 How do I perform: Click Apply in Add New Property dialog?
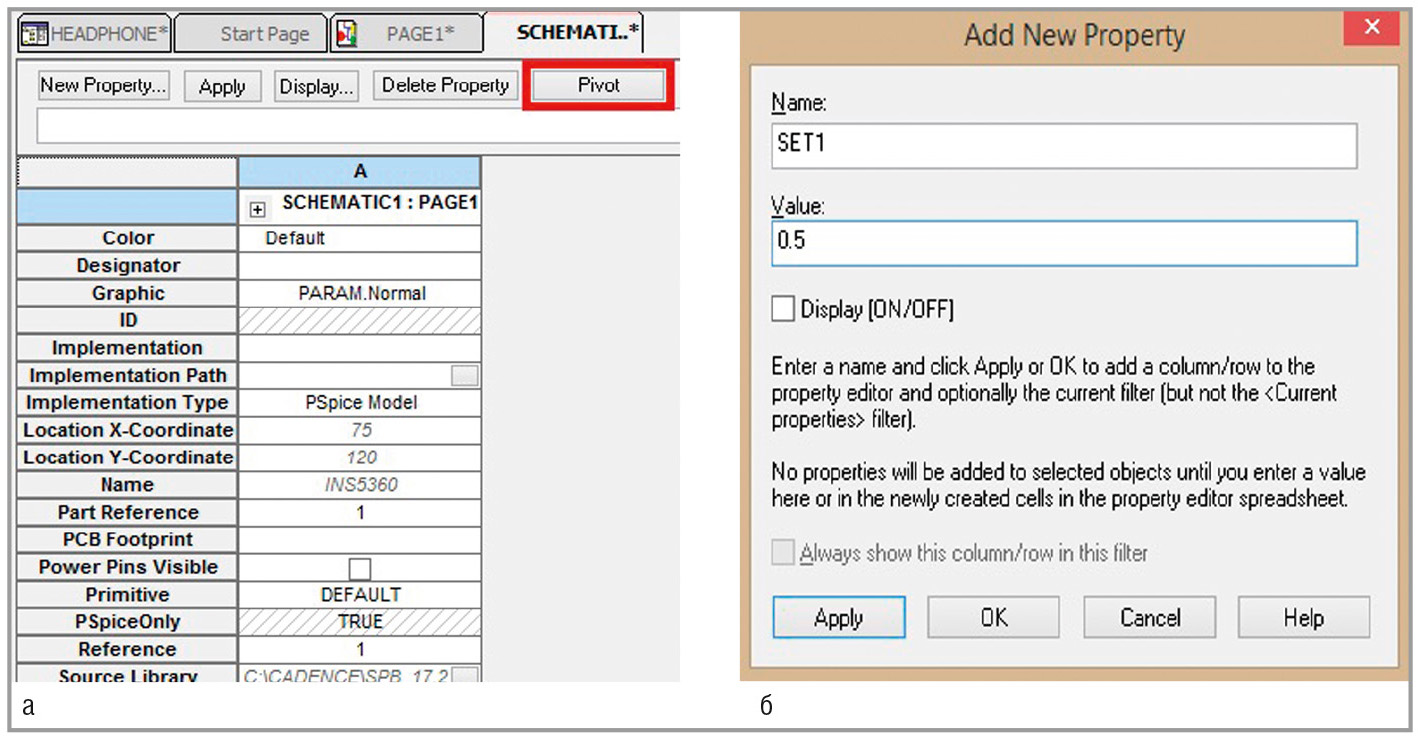coord(838,618)
